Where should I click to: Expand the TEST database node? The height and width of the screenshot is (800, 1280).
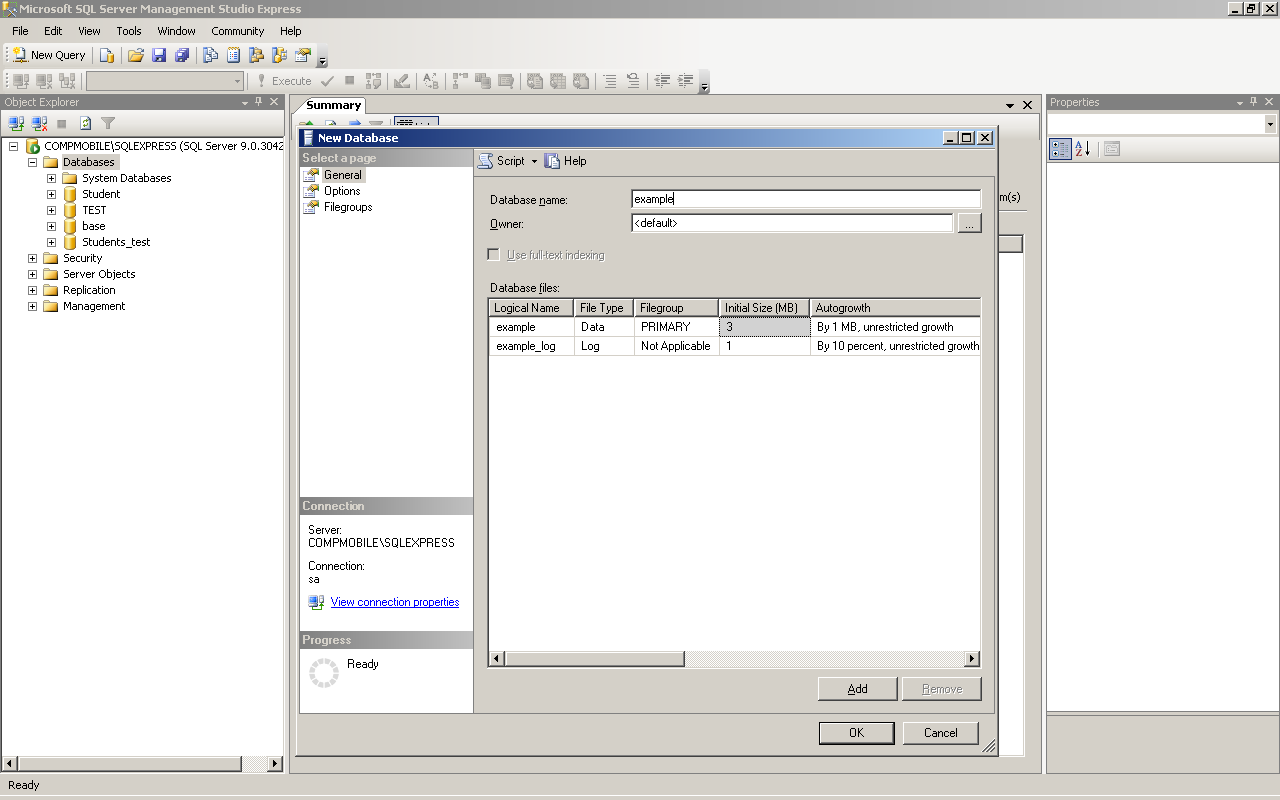[x=51, y=210]
